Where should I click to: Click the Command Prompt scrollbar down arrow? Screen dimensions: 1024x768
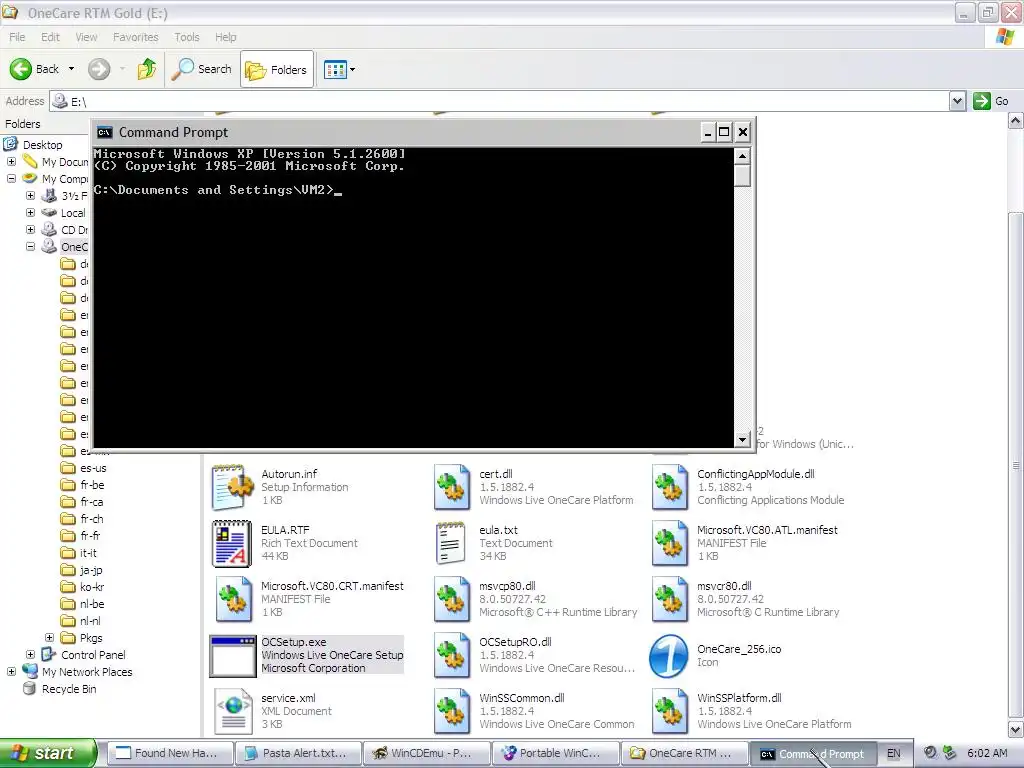tap(742, 440)
